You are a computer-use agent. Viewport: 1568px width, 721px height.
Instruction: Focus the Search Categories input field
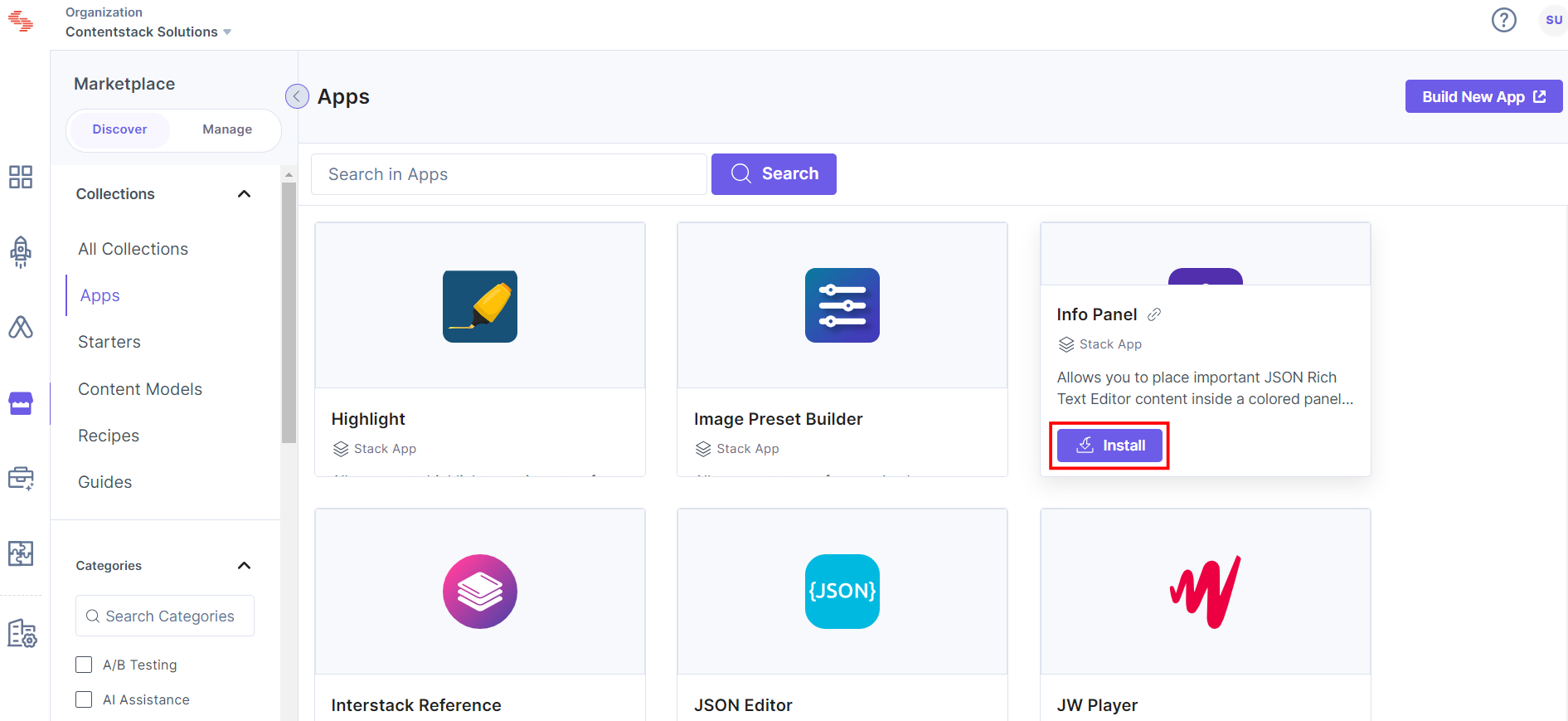click(165, 616)
